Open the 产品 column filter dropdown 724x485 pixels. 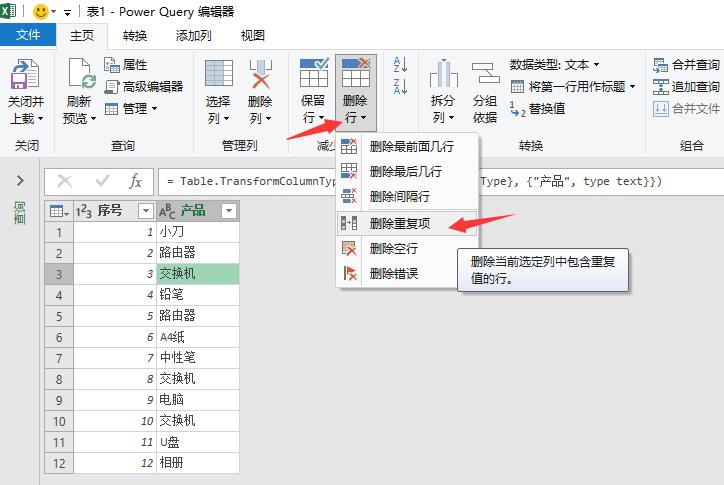click(229, 211)
